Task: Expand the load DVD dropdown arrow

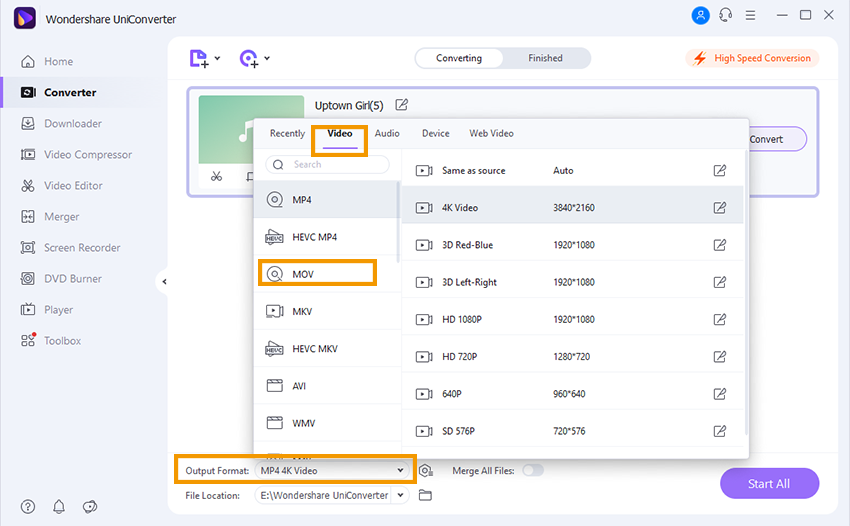Action: coord(267,58)
